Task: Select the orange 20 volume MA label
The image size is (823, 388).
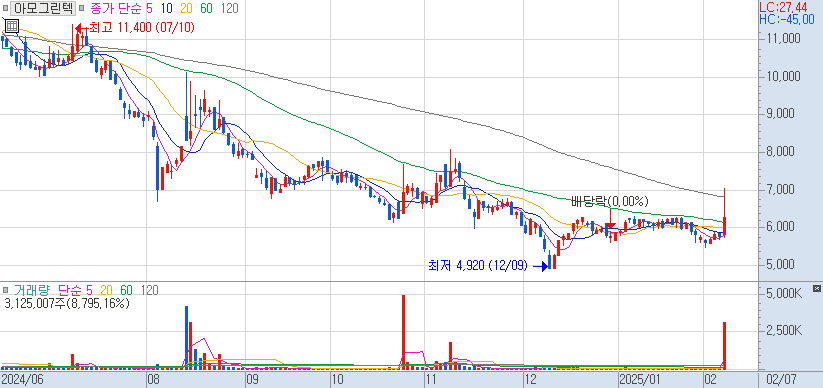Action: pyautogui.click(x=107, y=290)
